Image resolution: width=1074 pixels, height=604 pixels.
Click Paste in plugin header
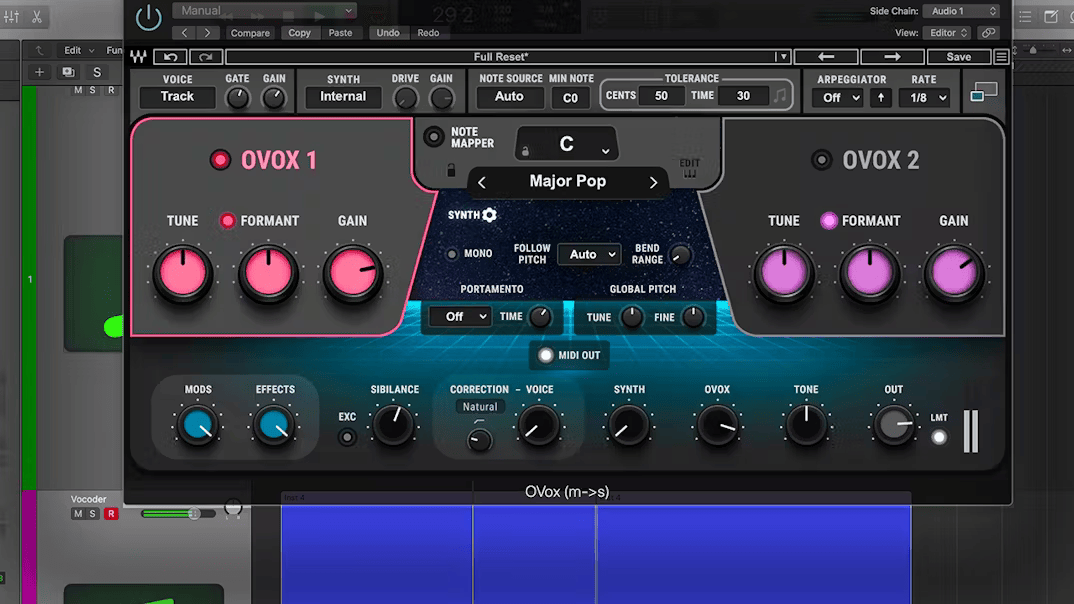tap(340, 33)
